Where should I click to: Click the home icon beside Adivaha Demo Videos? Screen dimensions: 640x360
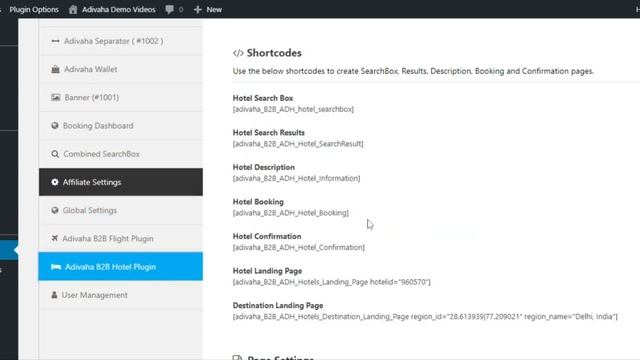73,9
